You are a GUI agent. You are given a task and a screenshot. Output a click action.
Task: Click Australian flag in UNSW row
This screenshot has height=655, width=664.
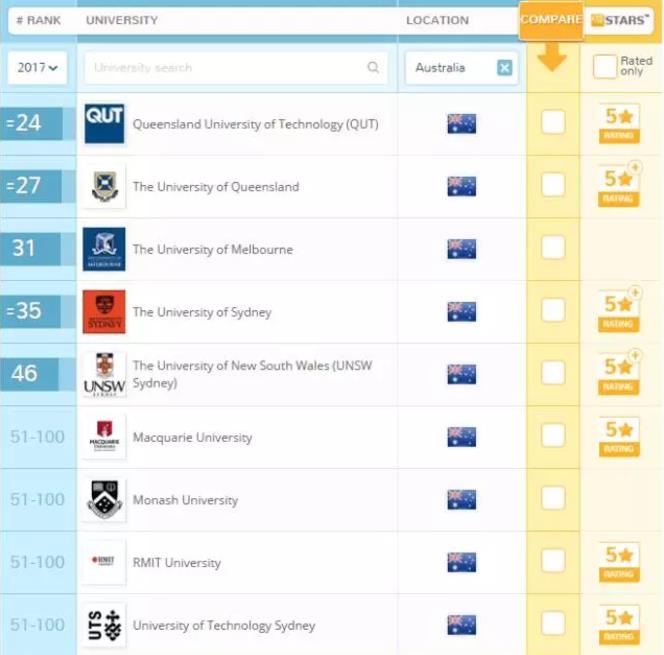tap(462, 374)
